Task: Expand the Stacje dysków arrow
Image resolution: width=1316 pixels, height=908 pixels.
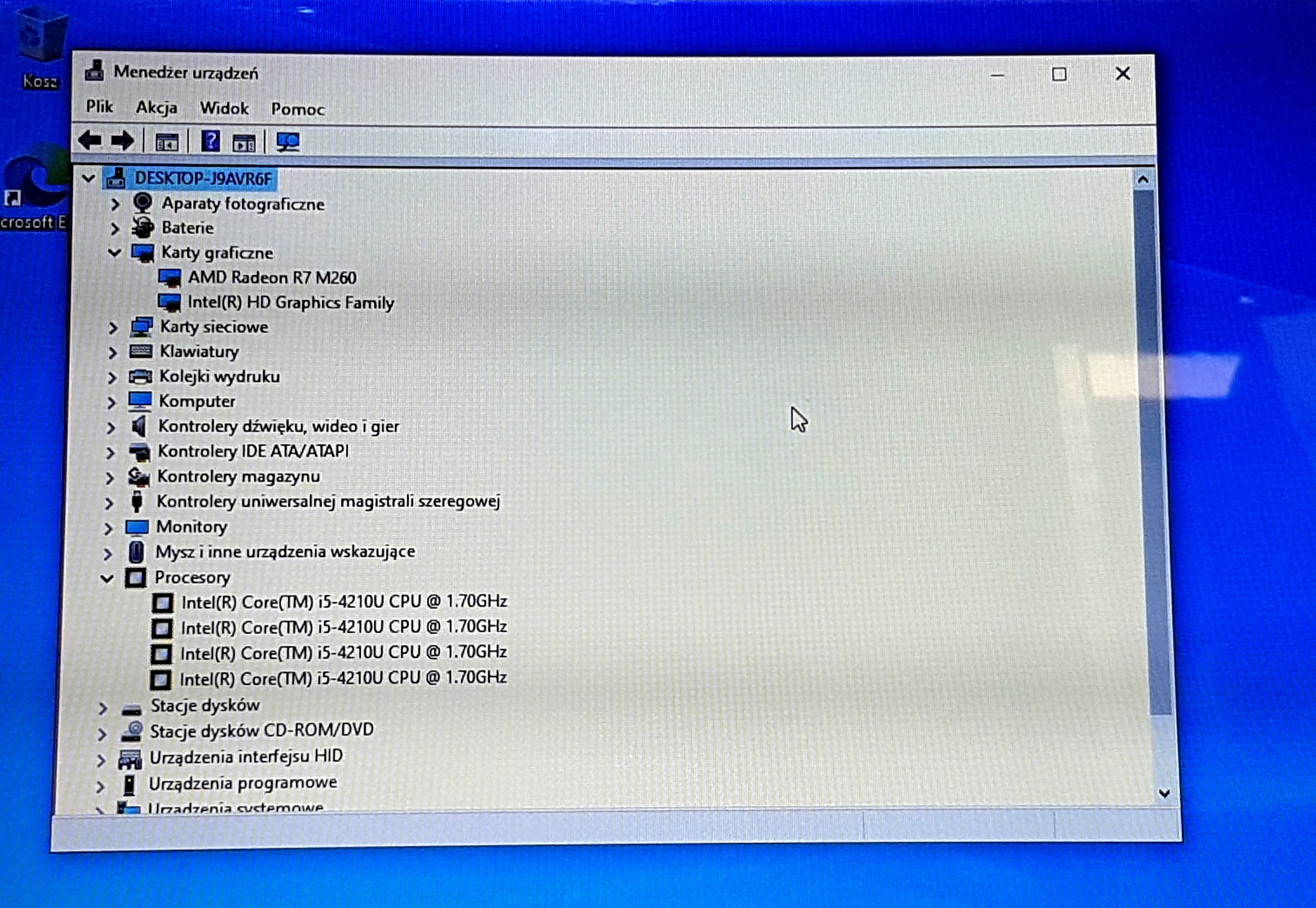Action: (x=103, y=708)
